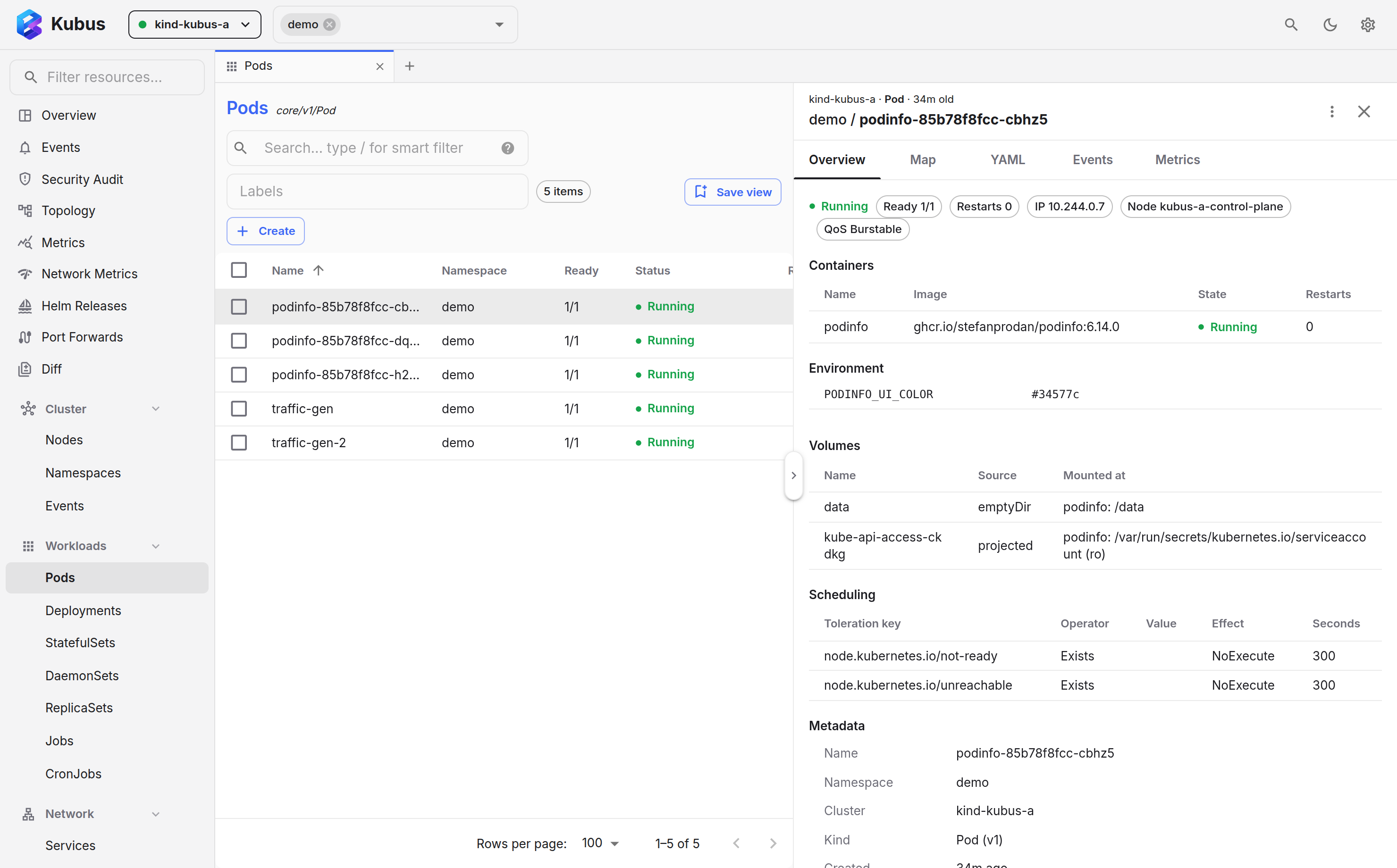Open kind-kubus-a cluster selector dropdown
The width and height of the screenshot is (1397, 868).
194,24
